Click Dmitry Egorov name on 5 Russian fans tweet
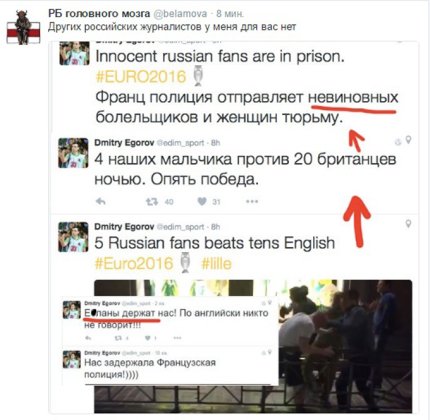 click(x=124, y=227)
